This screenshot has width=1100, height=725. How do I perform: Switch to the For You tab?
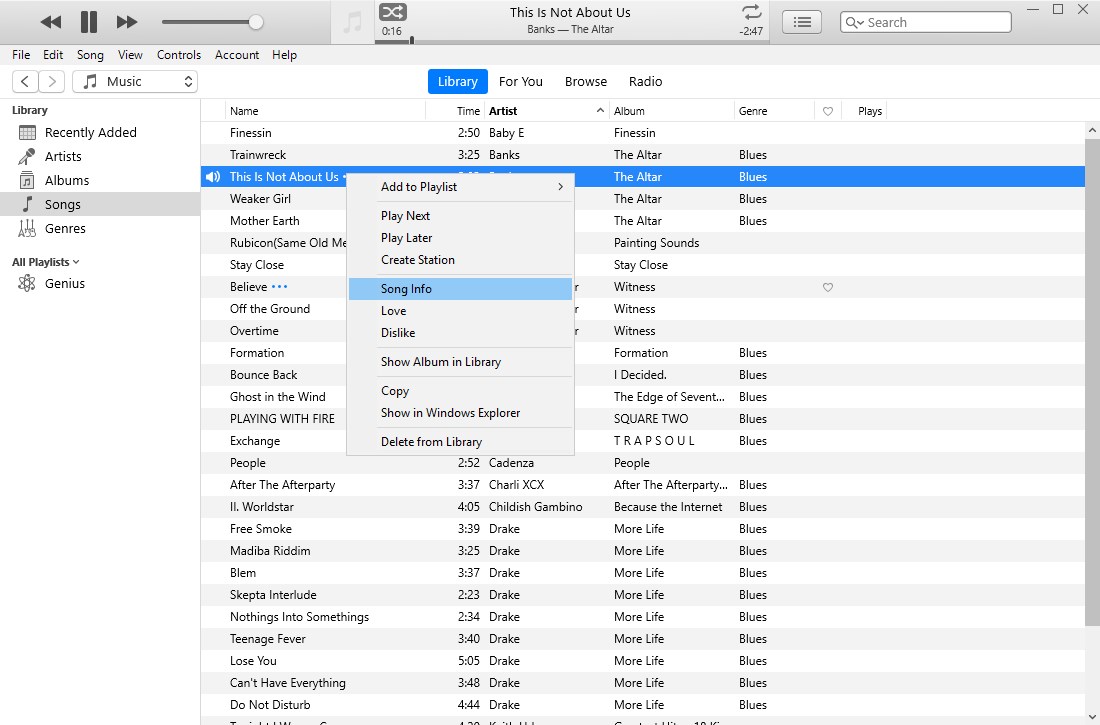click(521, 81)
